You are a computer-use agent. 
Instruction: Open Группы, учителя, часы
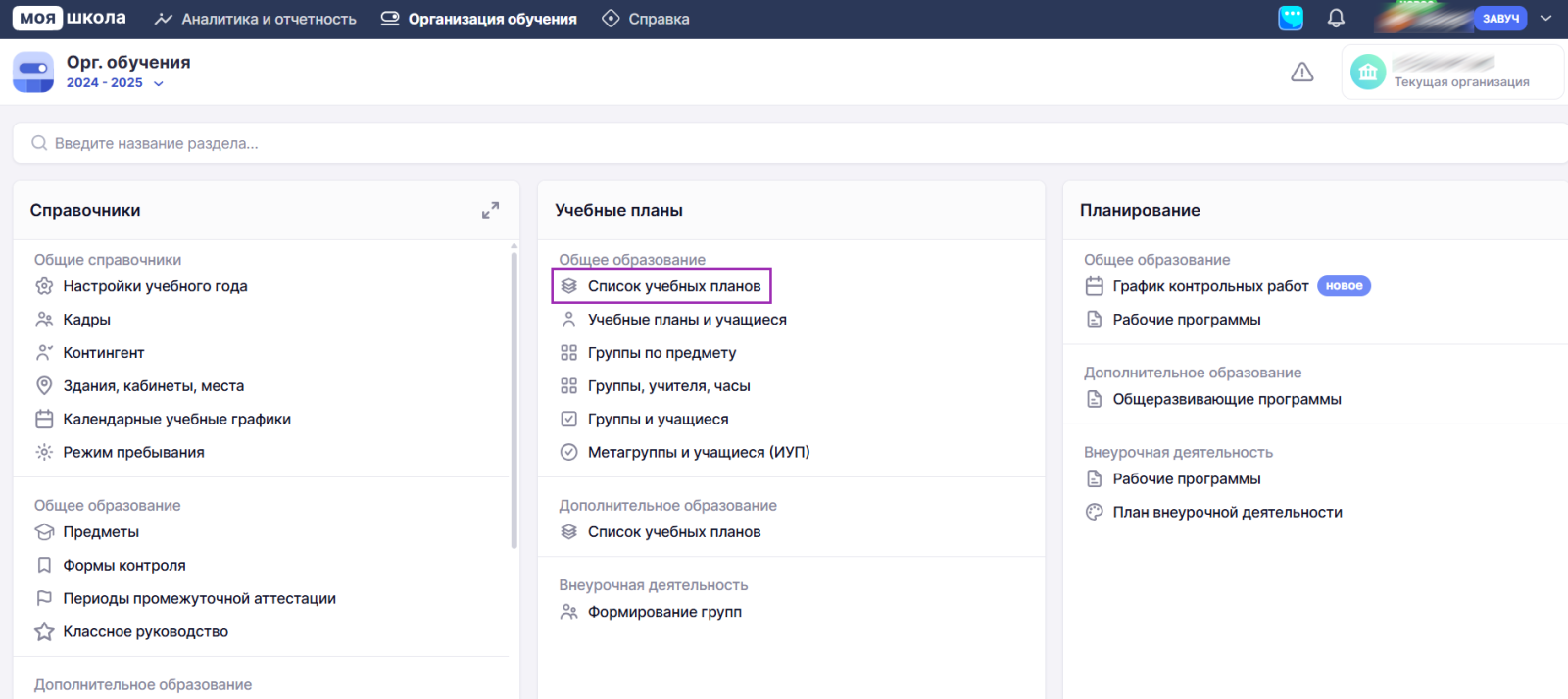coord(669,386)
